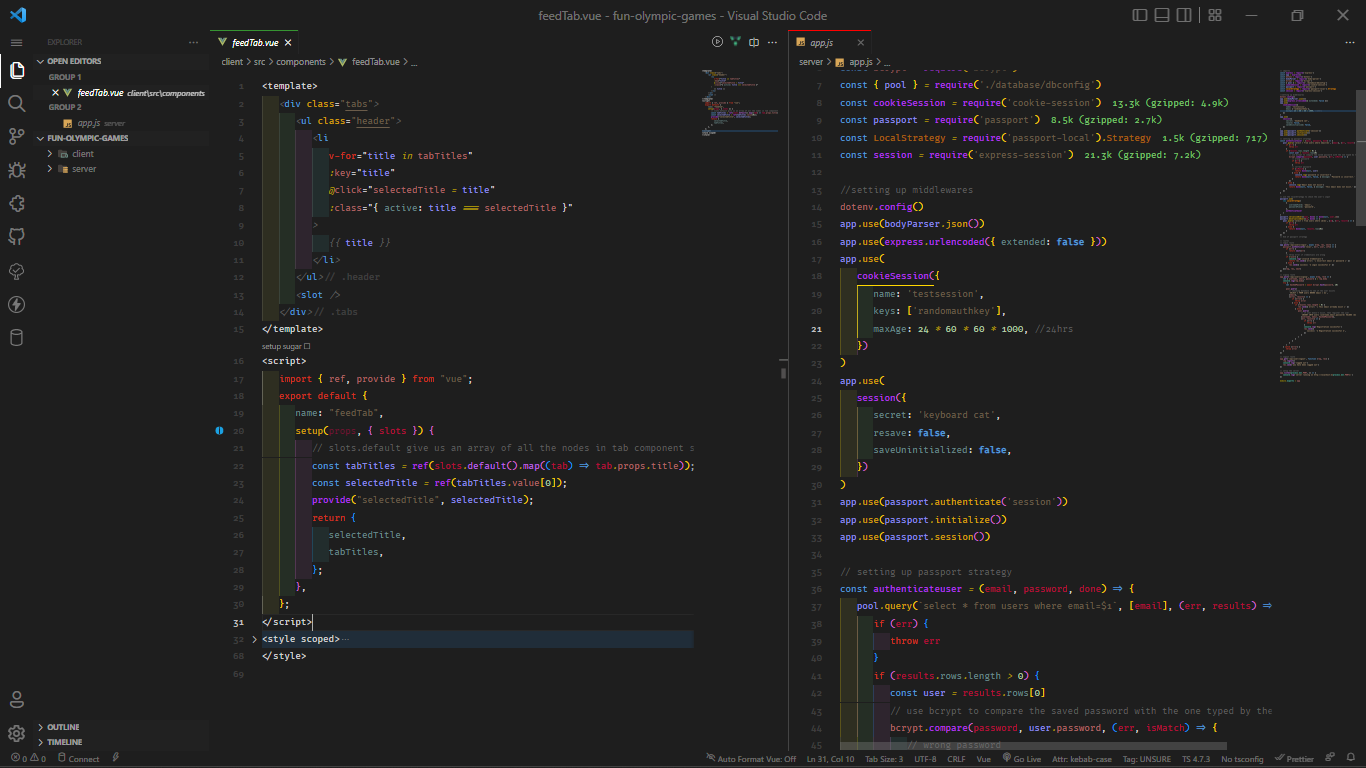This screenshot has height=768, width=1366.
Task: Click Attr: kebab-case status item
Action: (1083, 758)
